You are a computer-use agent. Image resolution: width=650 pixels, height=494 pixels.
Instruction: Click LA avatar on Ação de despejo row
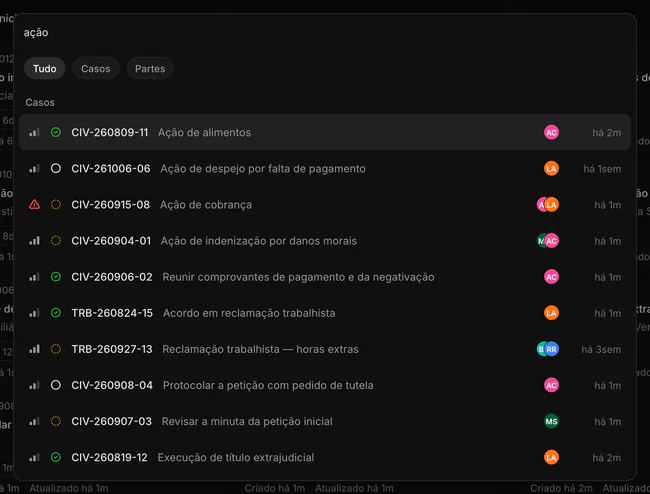point(551,169)
